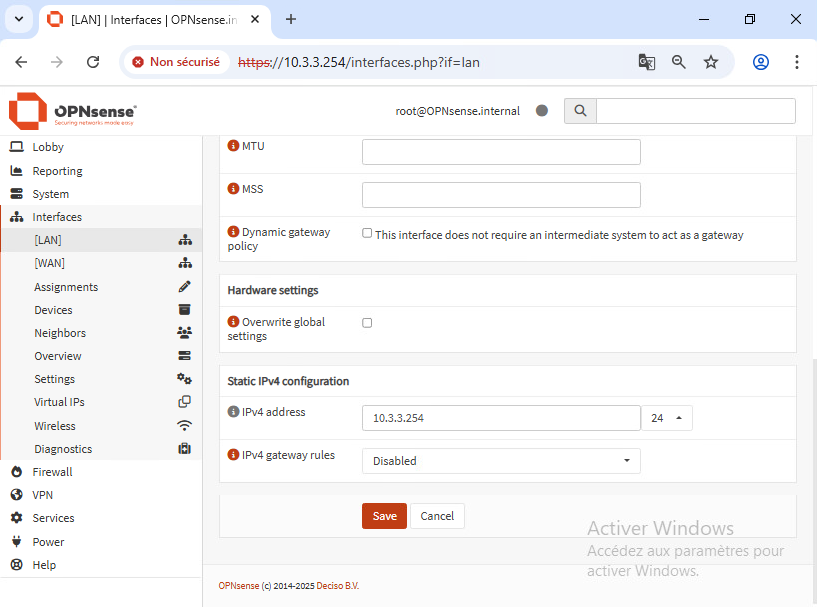Viewport: 817px width, 607px height.
Task: Click the System server icon
Action: coord(17,194)
